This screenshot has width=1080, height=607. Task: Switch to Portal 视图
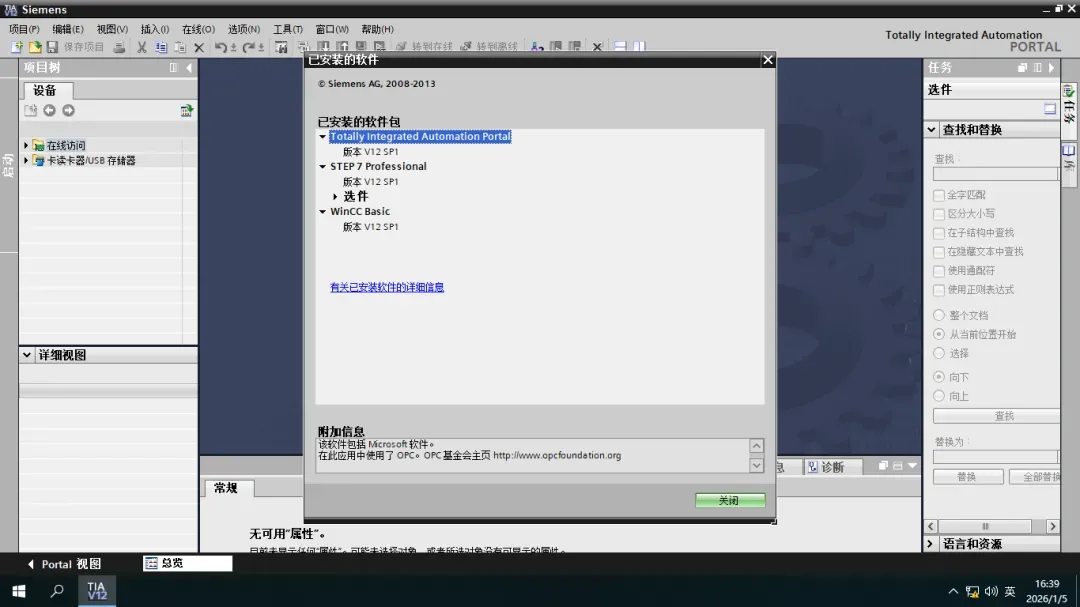(64, 564)
